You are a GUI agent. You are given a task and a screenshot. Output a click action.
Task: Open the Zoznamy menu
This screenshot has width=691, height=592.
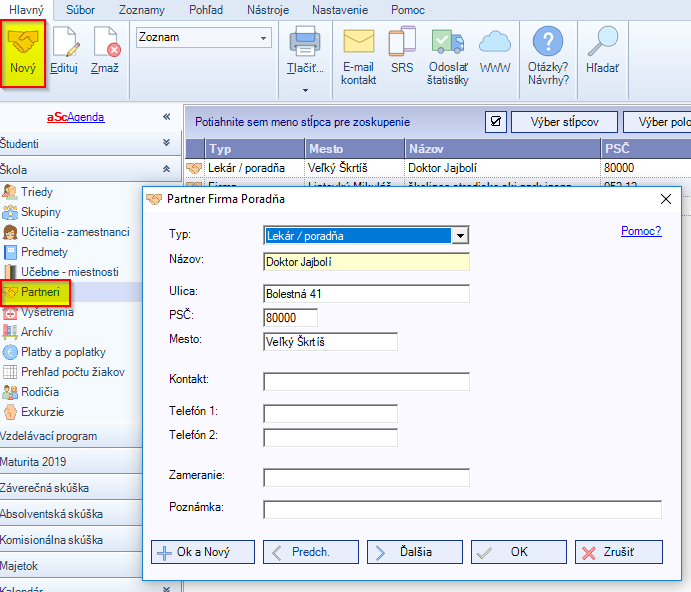coord(141,10)
